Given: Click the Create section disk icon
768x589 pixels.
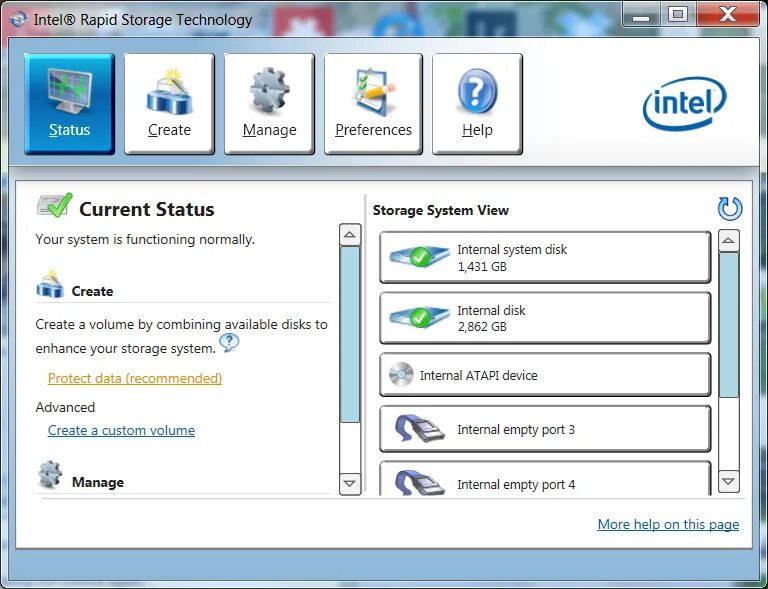Looking at the screenshot, I should (x=50, y=284).
